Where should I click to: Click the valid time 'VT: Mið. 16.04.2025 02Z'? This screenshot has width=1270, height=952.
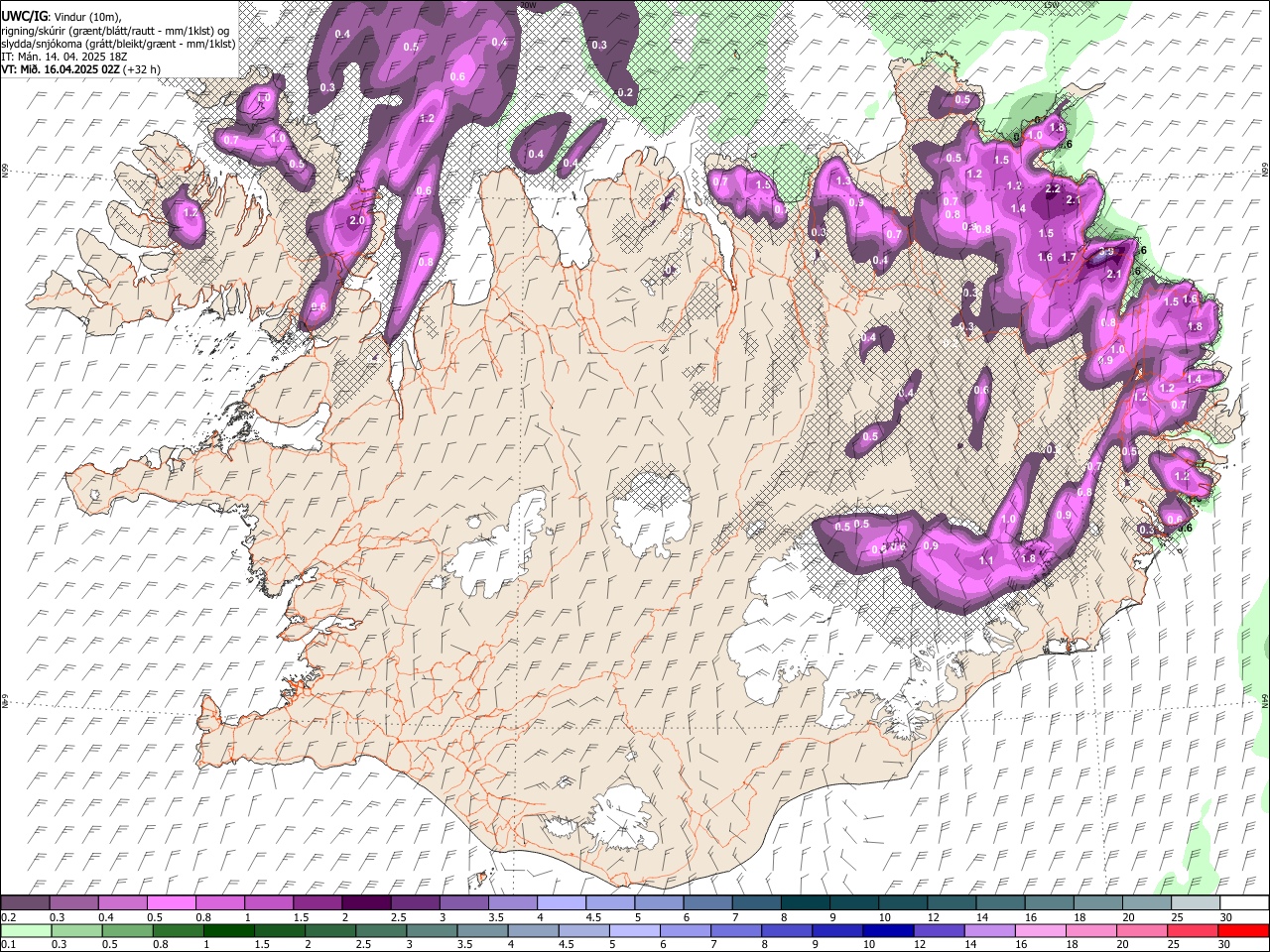coord(62,69)
